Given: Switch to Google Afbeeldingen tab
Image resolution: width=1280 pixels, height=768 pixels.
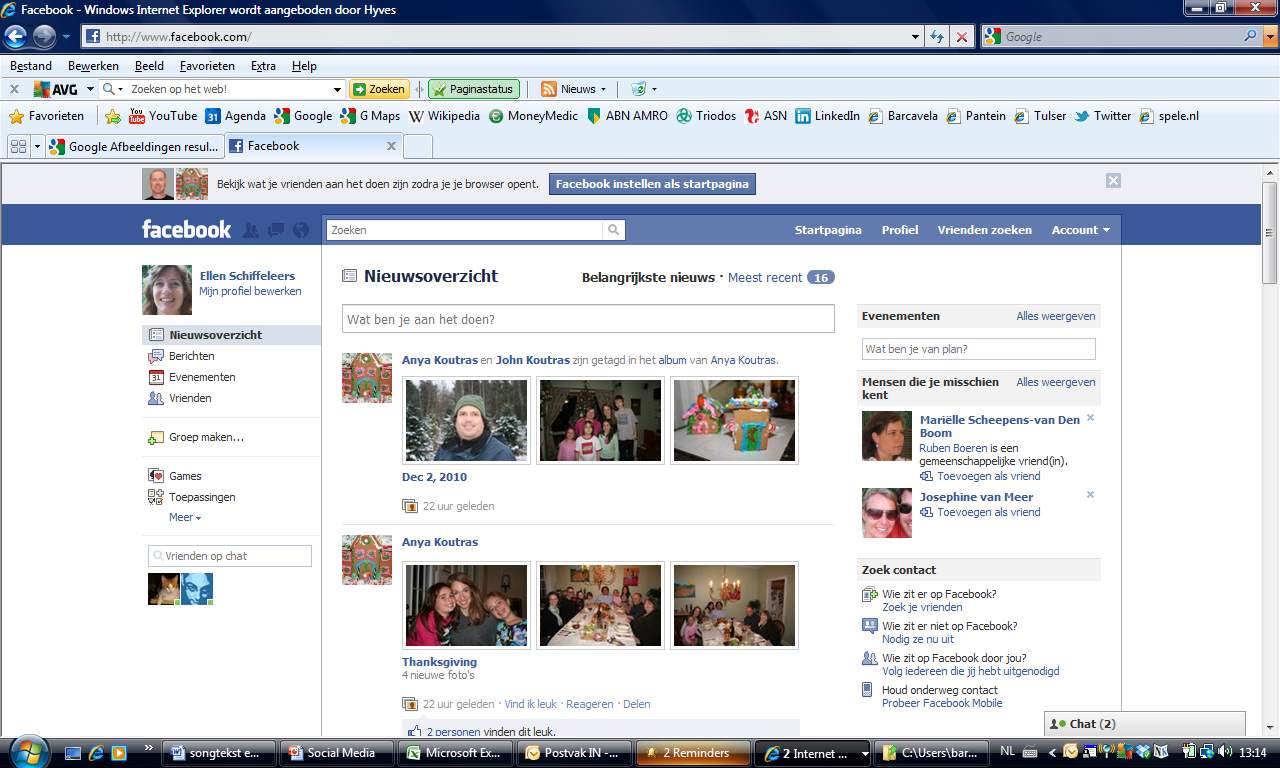Looking at the screenshot, I should [135, 146].
